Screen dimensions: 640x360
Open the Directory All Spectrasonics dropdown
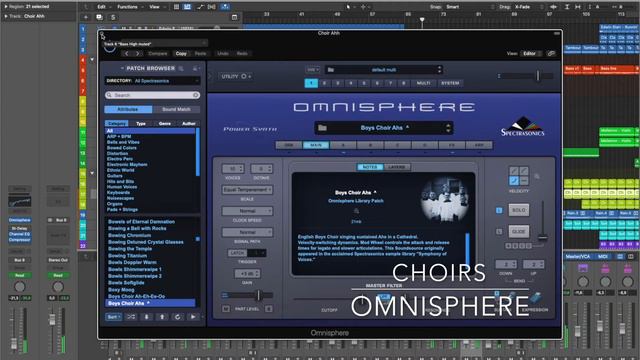point(152,81)
